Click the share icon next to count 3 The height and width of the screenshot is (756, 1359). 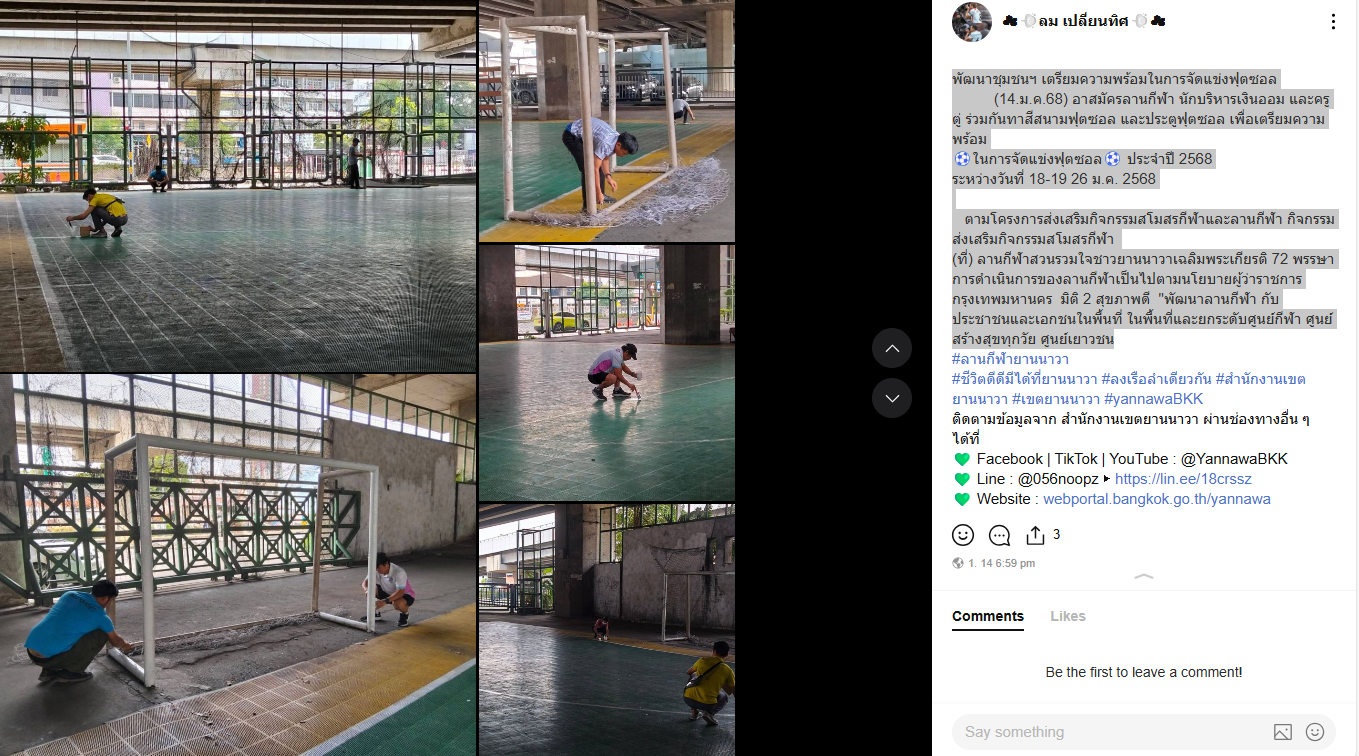click(1035, 535)
